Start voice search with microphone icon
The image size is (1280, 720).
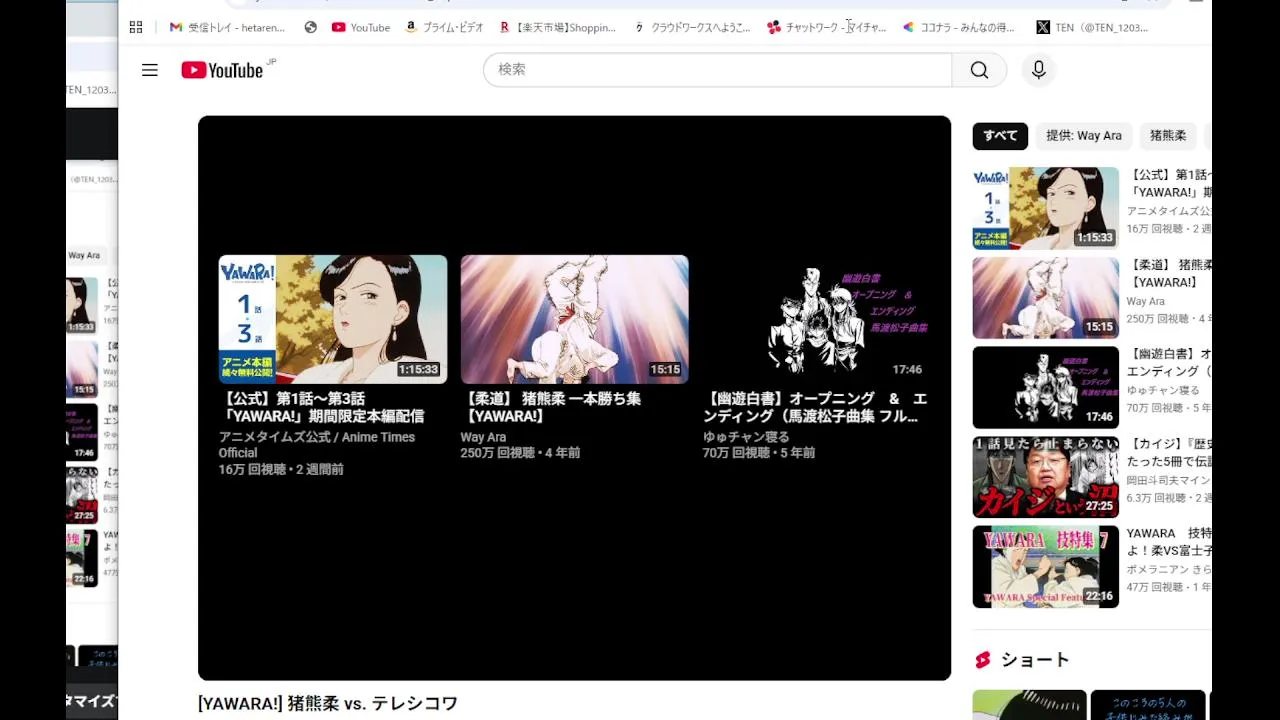pos(1038,70)
